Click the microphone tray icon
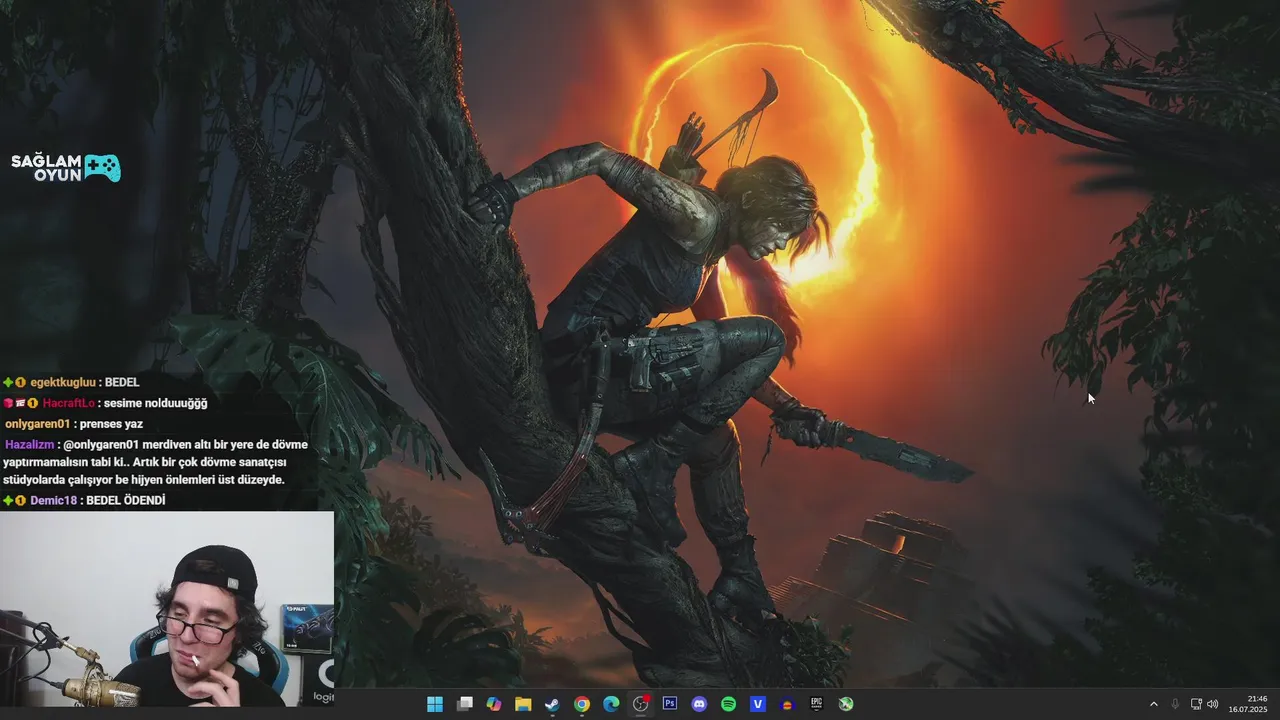1280x720 pixels. coord(1175,704)
